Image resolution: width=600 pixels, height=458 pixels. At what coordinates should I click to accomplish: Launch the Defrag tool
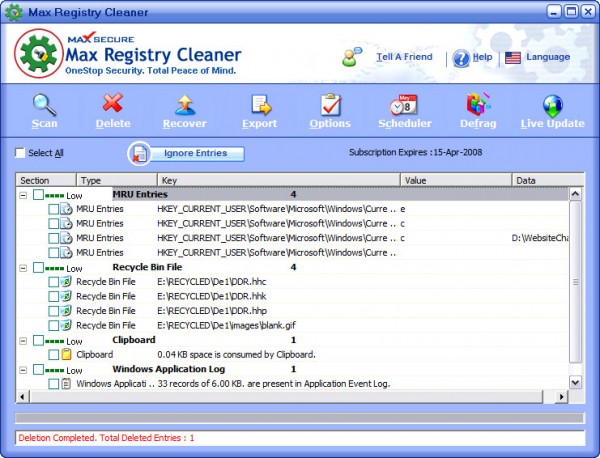tap(478, 105)
